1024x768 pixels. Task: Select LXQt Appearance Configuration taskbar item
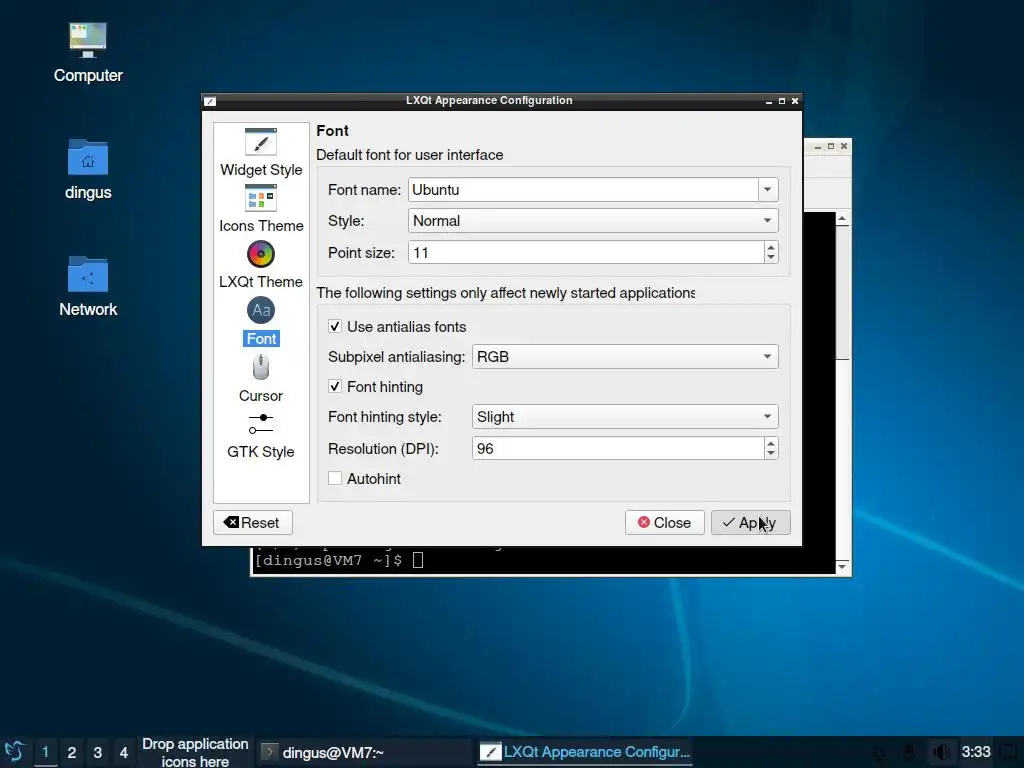[584, 752]
